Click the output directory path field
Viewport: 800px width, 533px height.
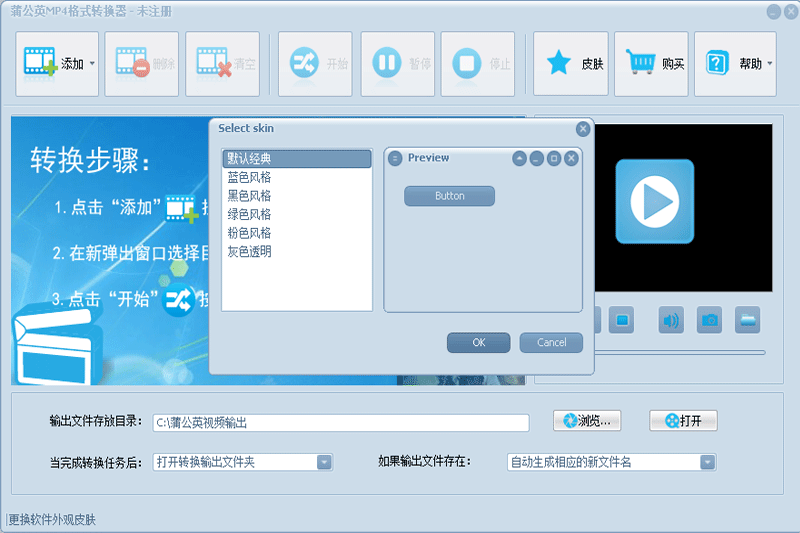(x=341, y=423)
